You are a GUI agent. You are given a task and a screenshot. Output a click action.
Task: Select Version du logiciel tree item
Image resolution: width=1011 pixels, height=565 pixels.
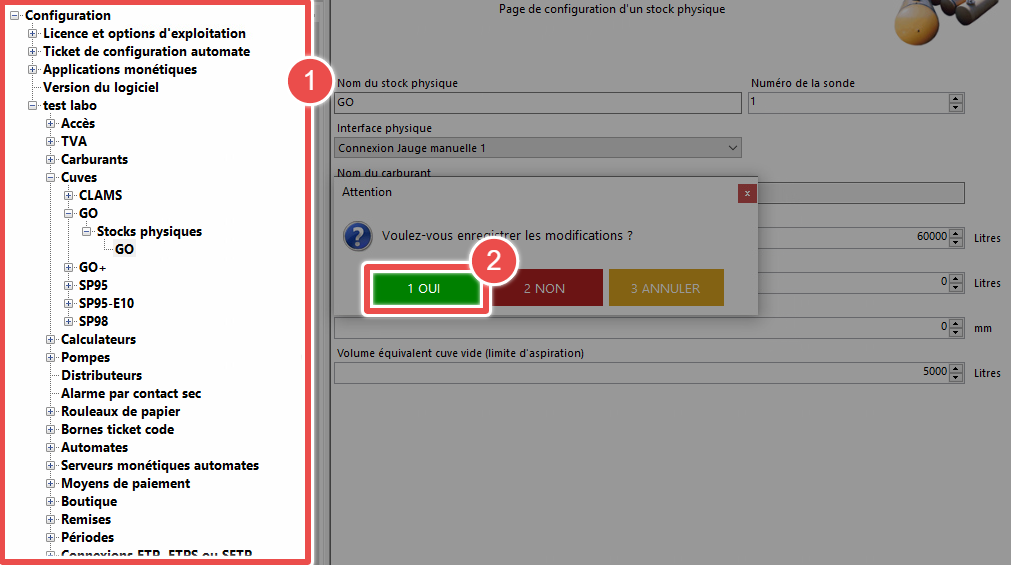tap(100, 87)
